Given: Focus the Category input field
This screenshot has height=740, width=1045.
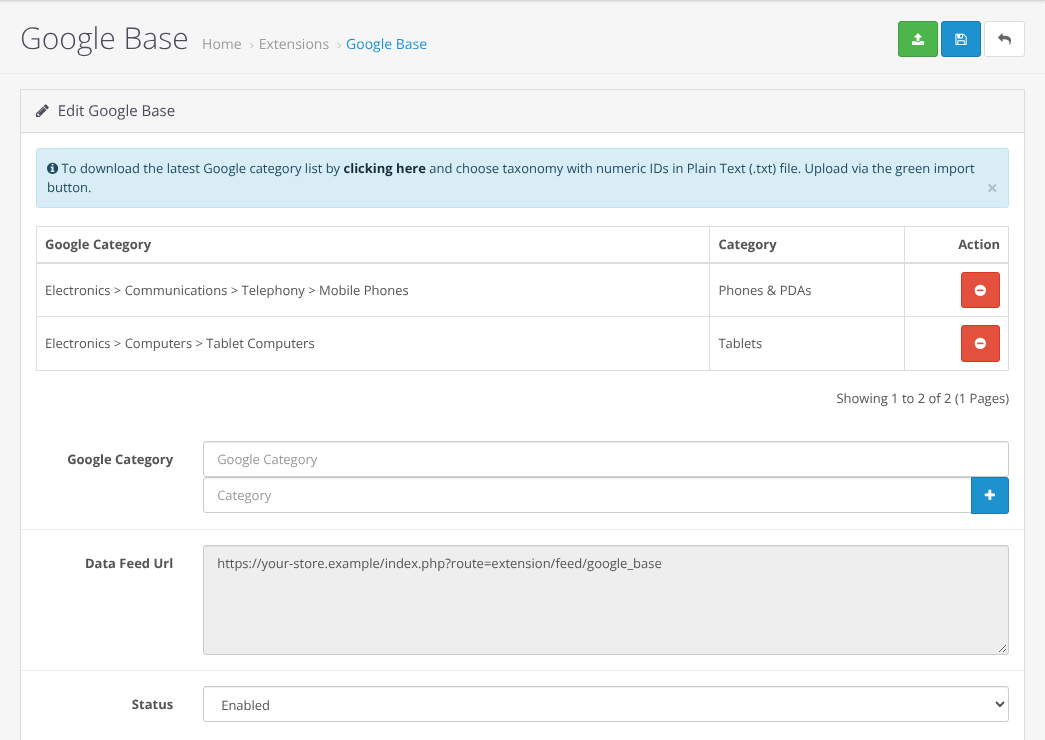Looking at the screenshot, I should pos(586,495).
